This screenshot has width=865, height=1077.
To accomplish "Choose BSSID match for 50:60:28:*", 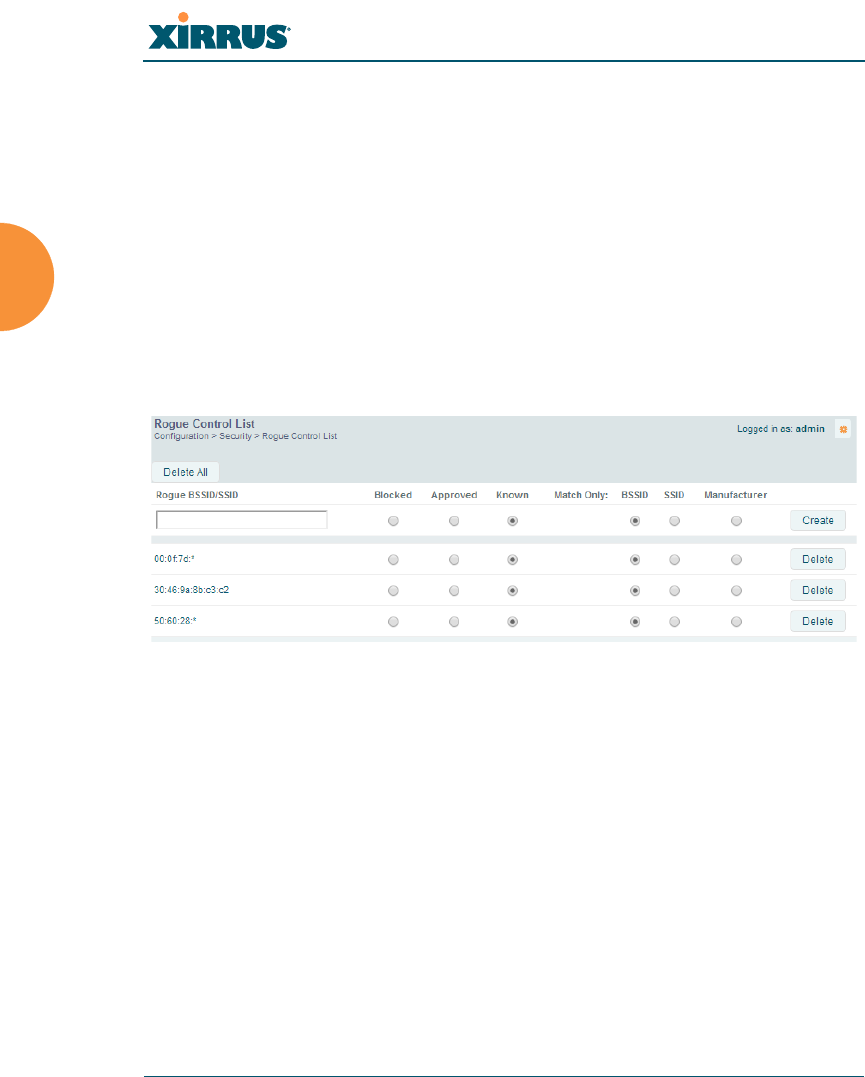I will (635, 622).
